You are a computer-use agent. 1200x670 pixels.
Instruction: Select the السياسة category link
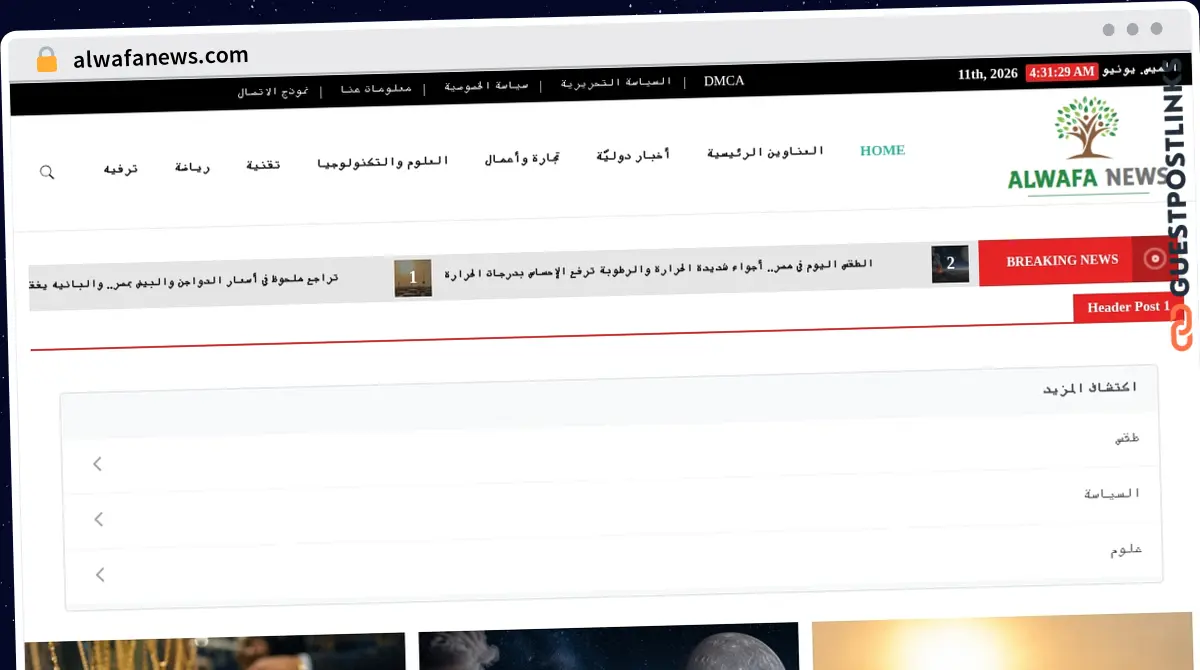[1112, 493]
